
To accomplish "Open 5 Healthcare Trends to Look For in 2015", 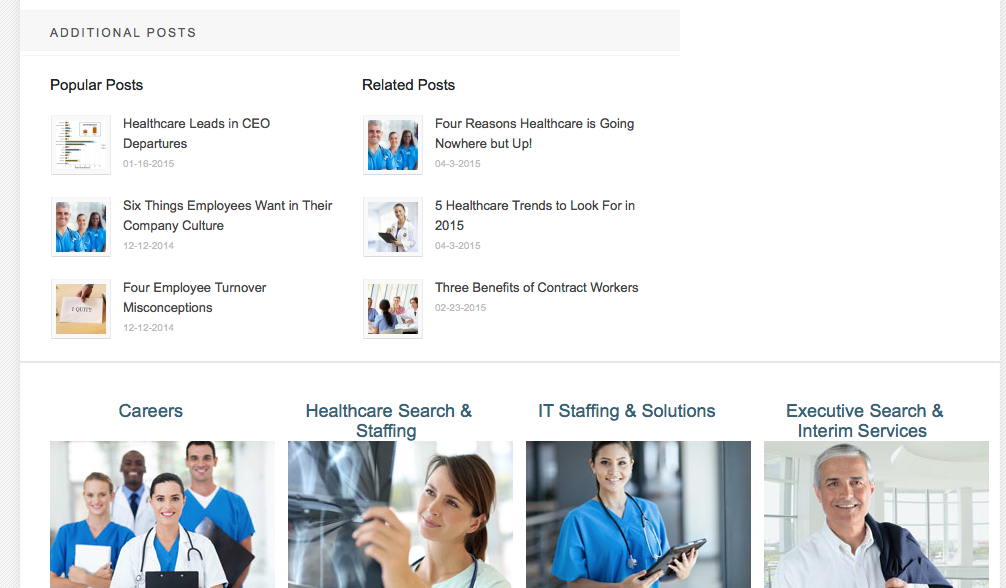I will (x=535, y=216).
